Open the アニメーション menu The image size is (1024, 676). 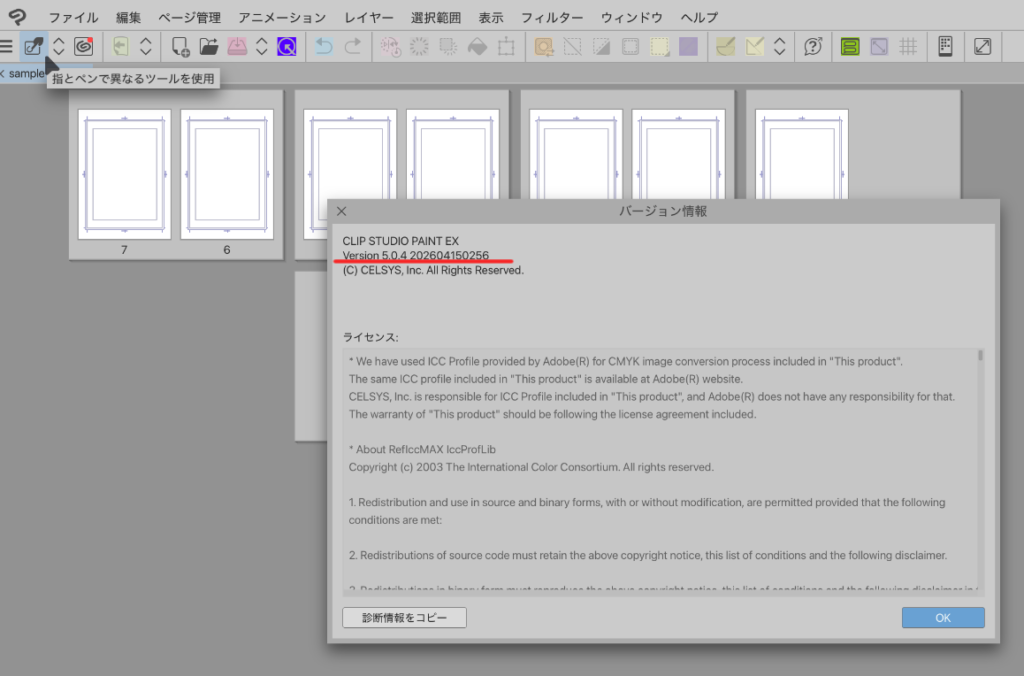[282, 18]
